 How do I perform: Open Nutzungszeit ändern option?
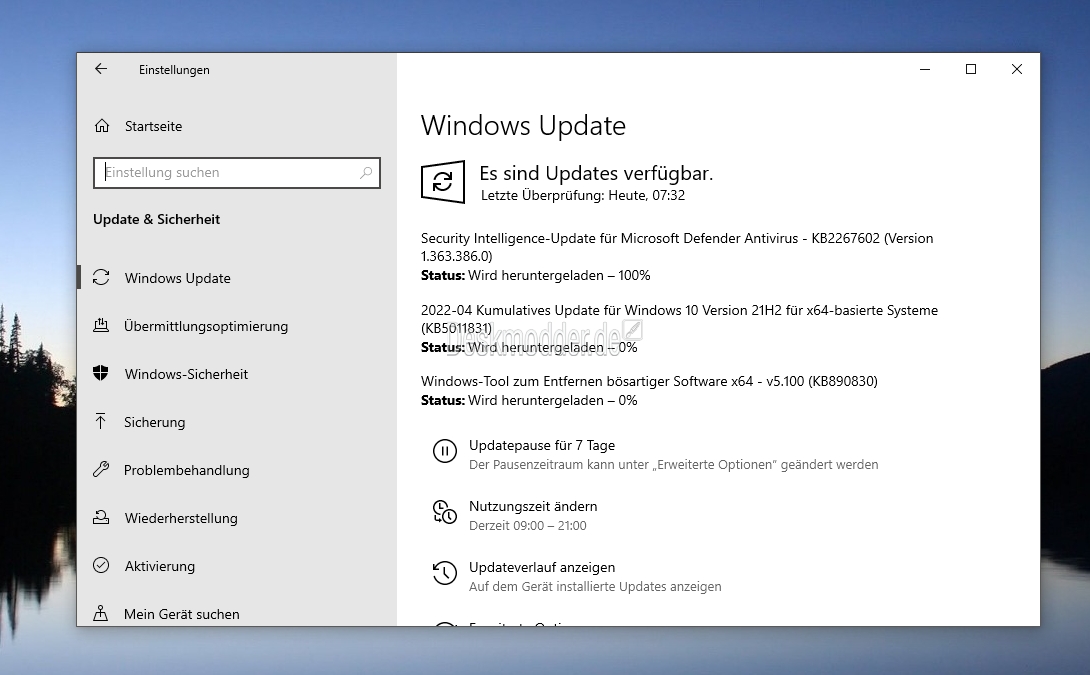pyautogui.click(x=533, y=506)
